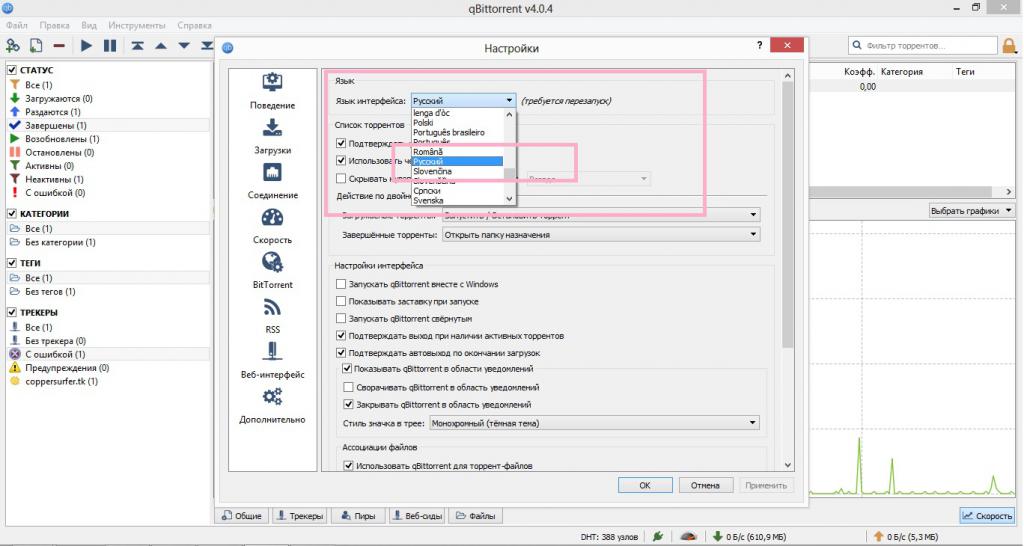Open the Веб-интерфейс settings section
The image size is (1024, 546).
coord(272,361)
